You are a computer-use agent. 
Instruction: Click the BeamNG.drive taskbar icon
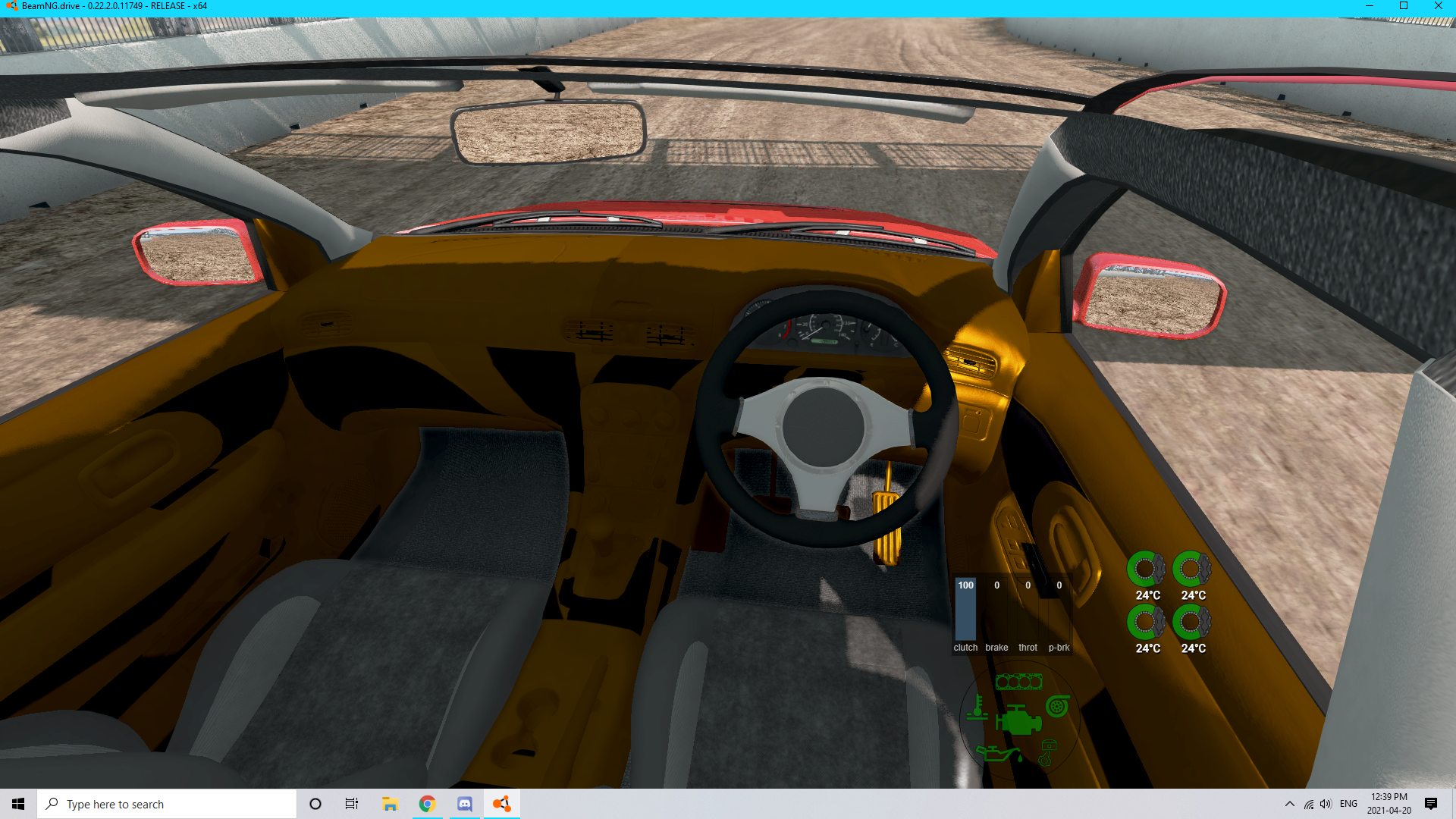pos(502,804)
